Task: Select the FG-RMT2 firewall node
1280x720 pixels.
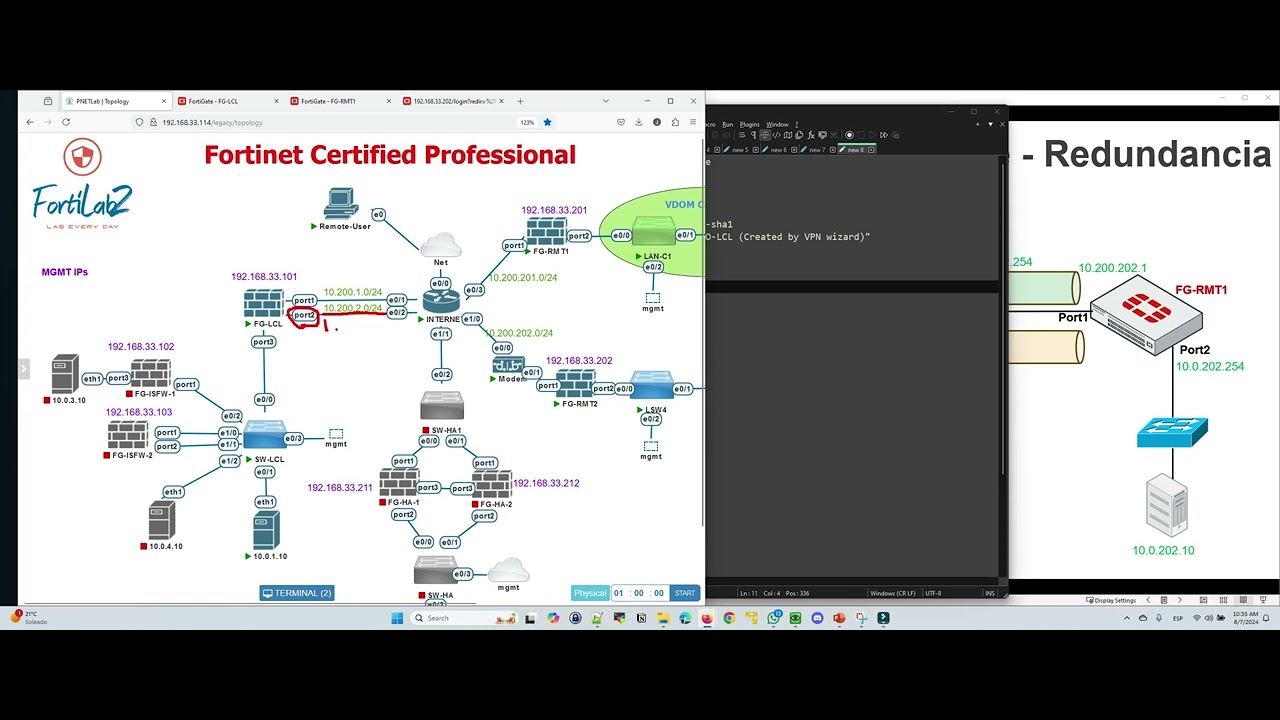Action: [576, 384]
